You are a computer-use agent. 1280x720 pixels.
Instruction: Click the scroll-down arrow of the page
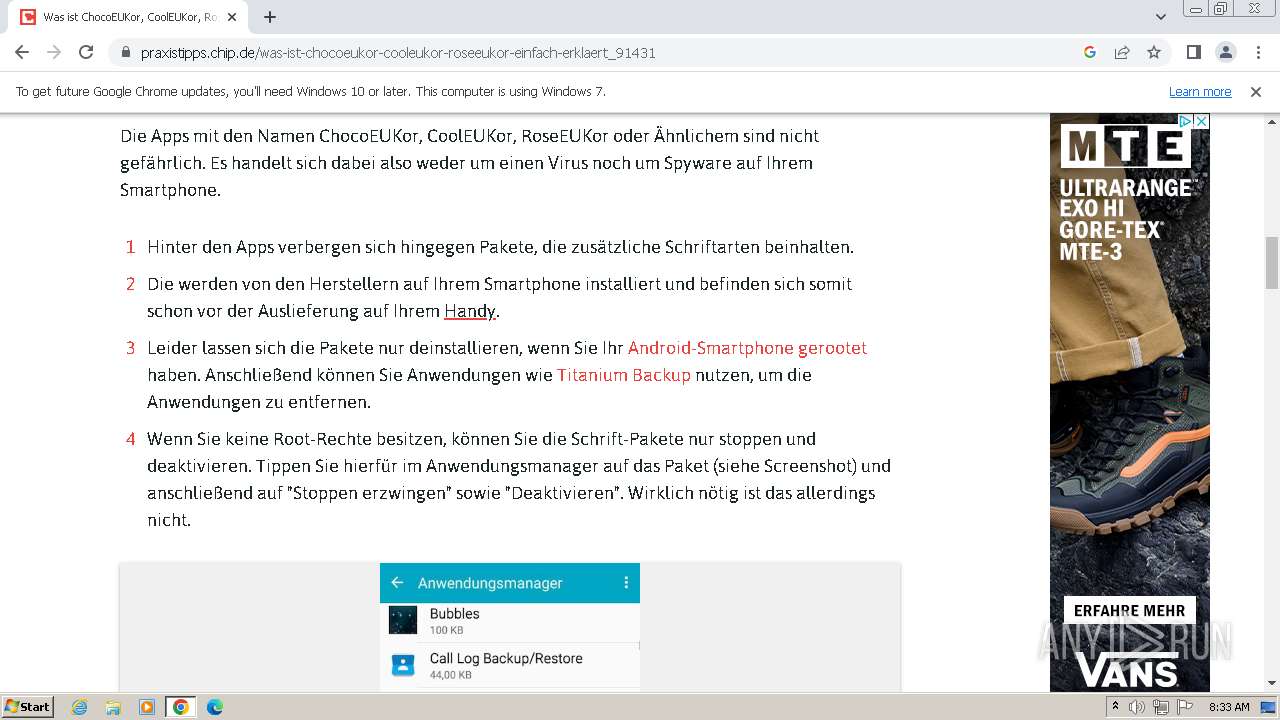[1271, 683]
